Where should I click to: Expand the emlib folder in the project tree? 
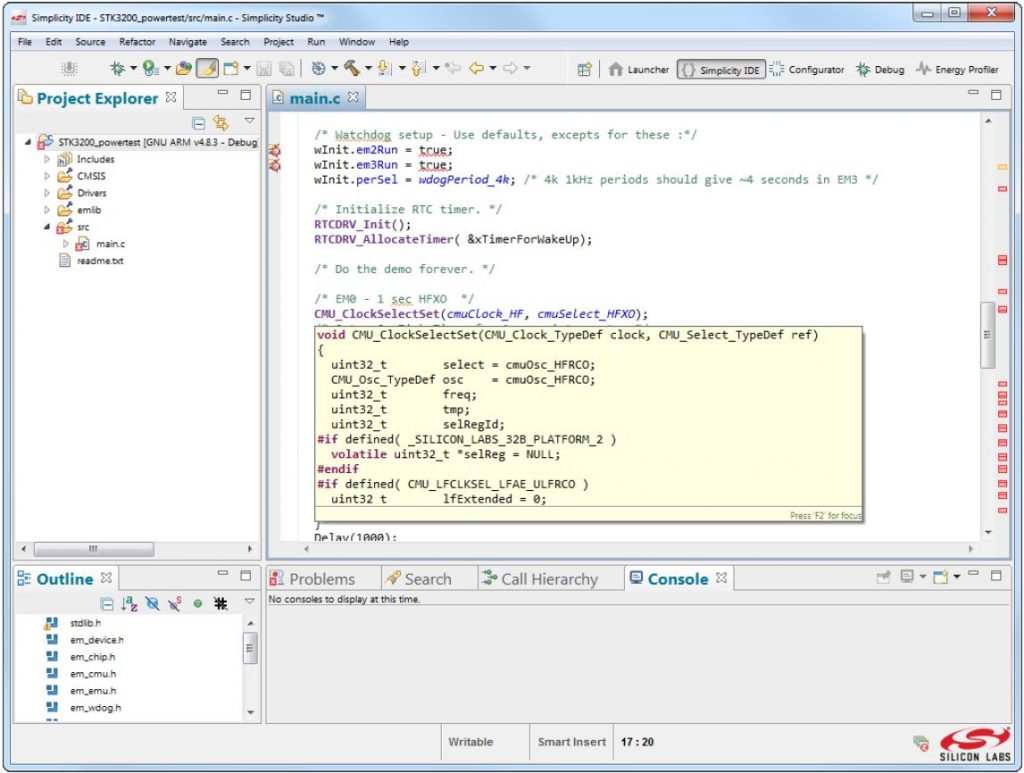click(x=47, y=210)
